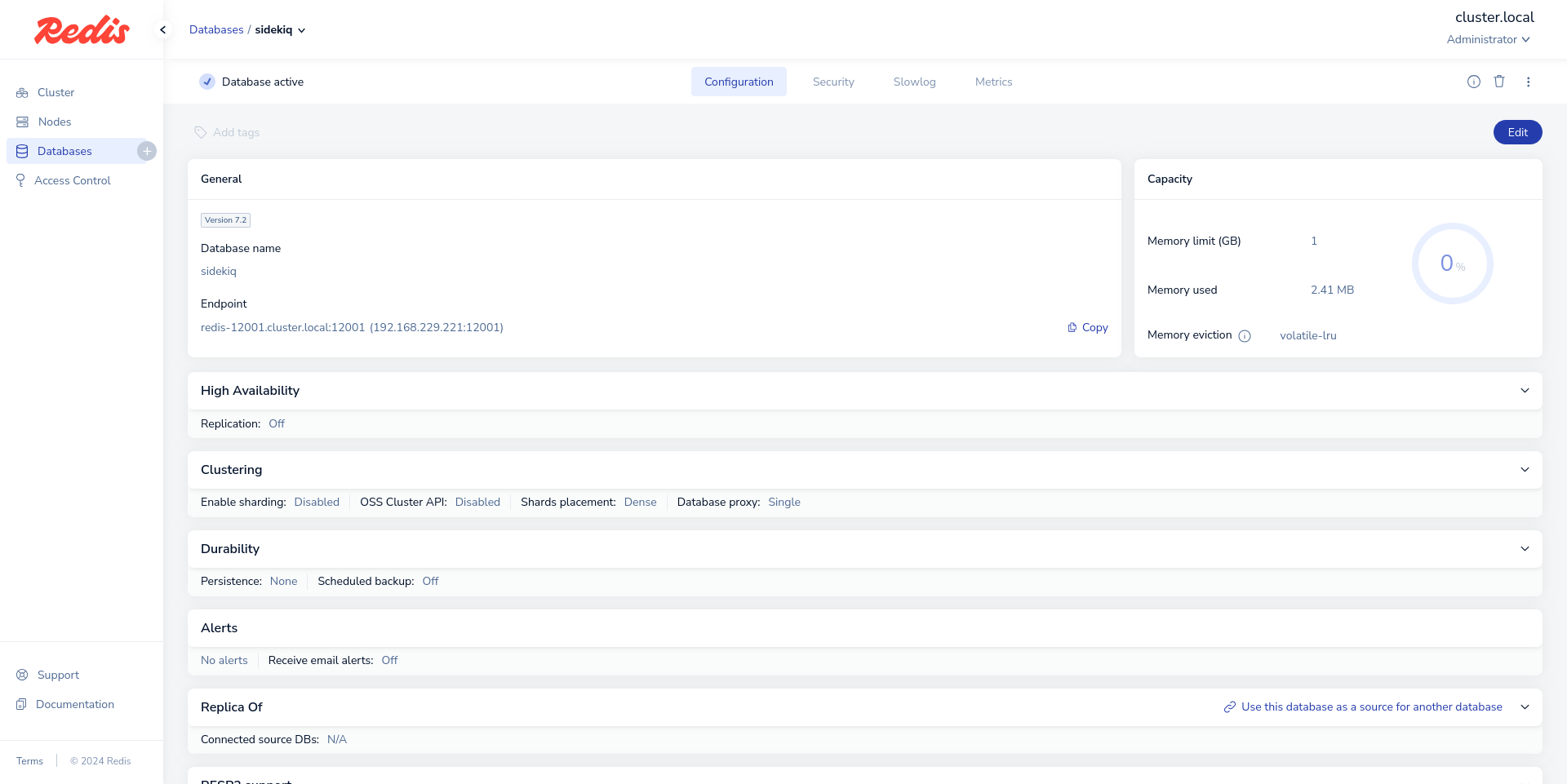Expand the Clustering section
This screenshot has height=784, width=1567.
tap(1525, 470)
